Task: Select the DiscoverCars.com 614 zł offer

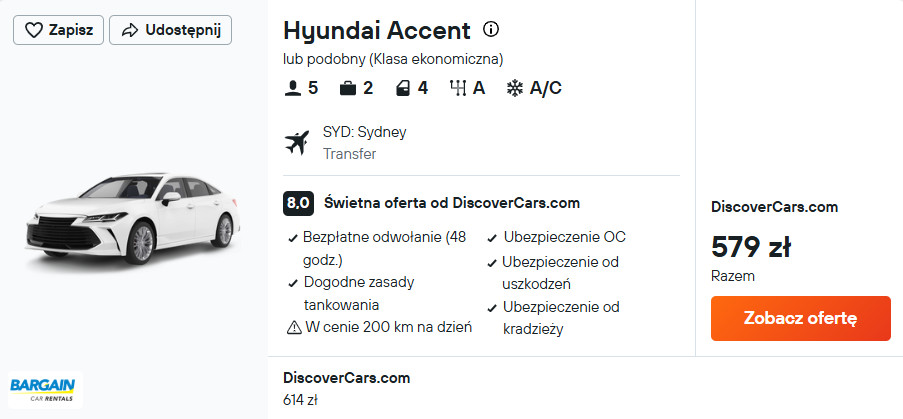Action: coord(347,389)
